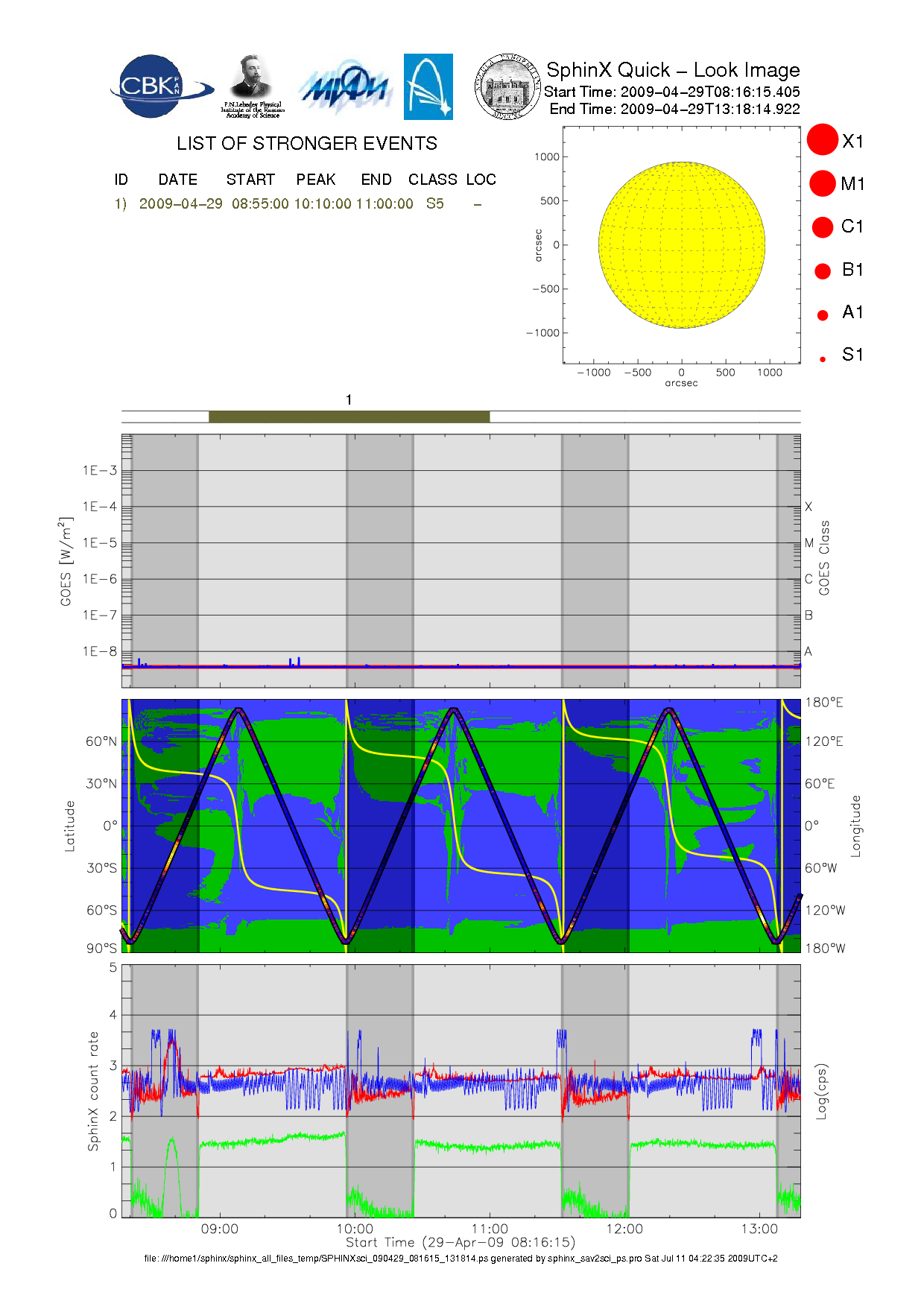Click the yellow solar disk image
The height and width of the screenshot is (1307, 924).
tap(681, 244)
